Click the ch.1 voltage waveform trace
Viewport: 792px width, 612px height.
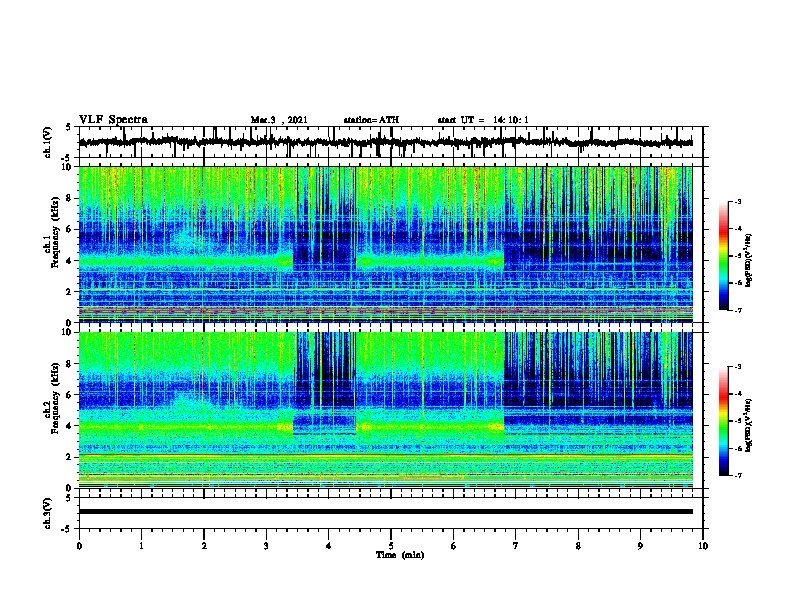point(385,142)
